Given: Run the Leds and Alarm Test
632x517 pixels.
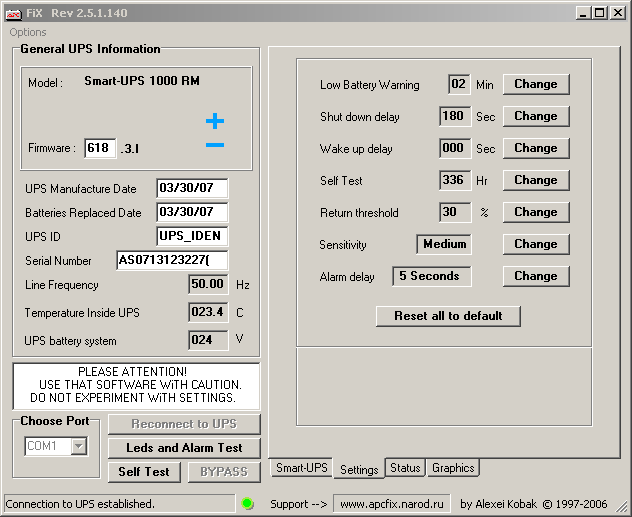Looking at the screenshot, I should (184, 448).
